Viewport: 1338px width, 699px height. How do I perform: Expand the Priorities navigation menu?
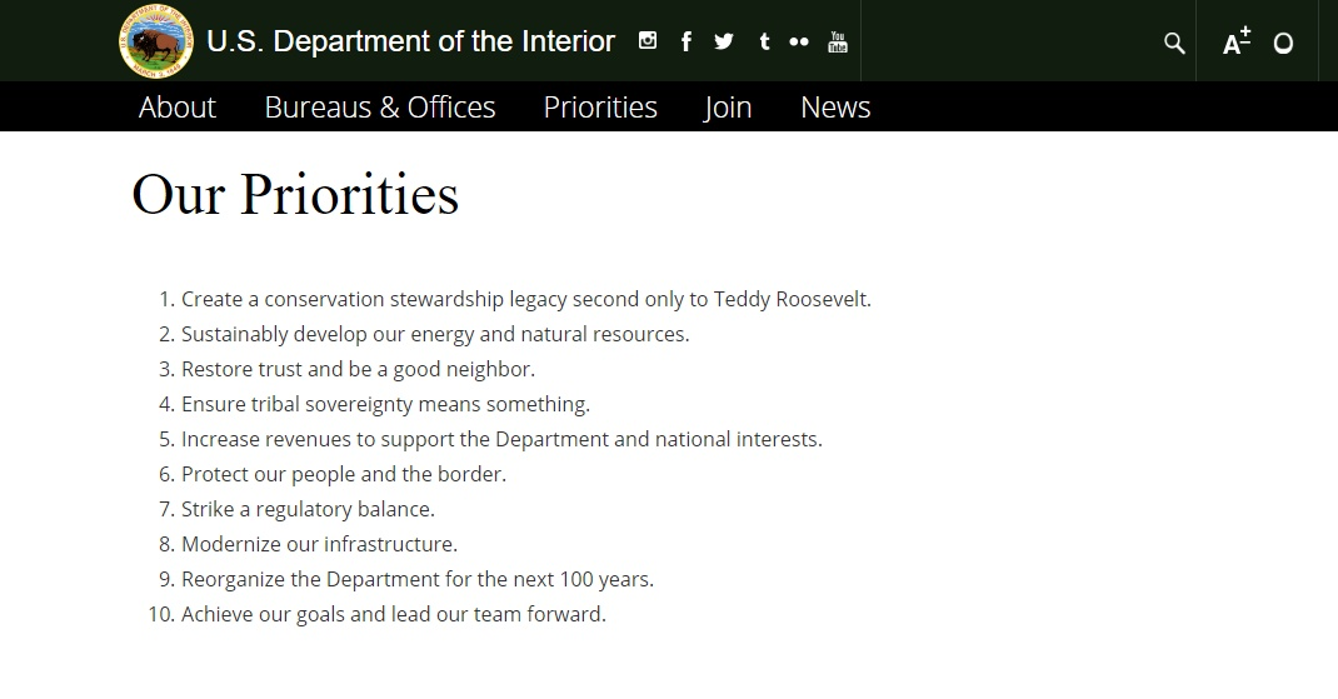click(x=600, y=107)
